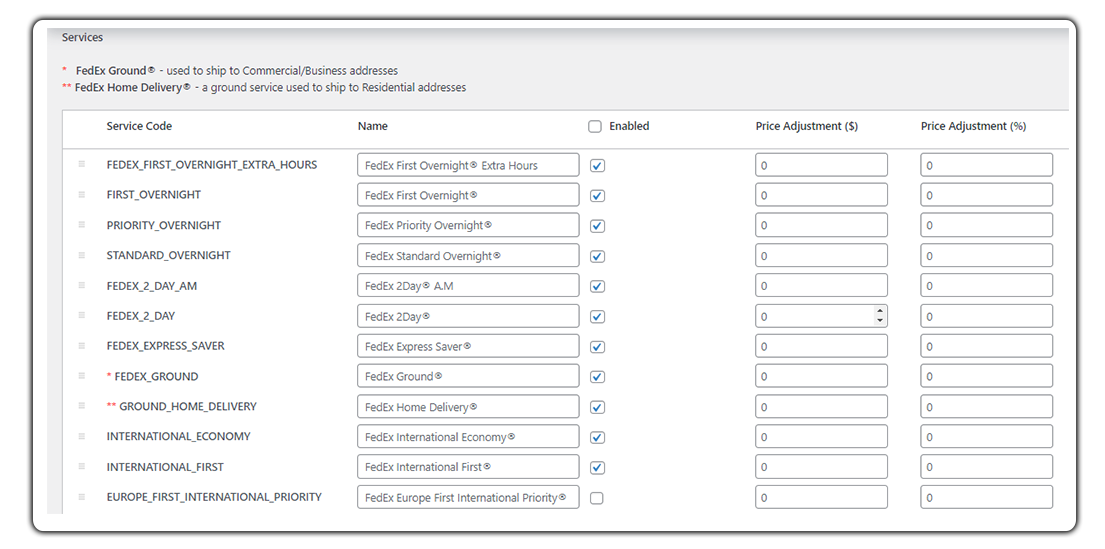Edit the FedEx 2Day name field without A.M
Image resolution: width=1105 pixels, height=549 pixels.
click(x=468, y=316)
